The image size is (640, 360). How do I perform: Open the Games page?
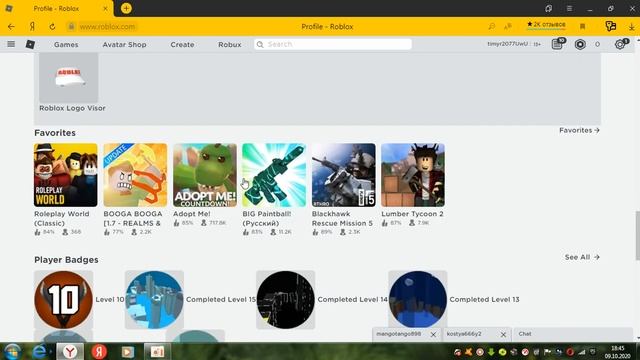66,44
